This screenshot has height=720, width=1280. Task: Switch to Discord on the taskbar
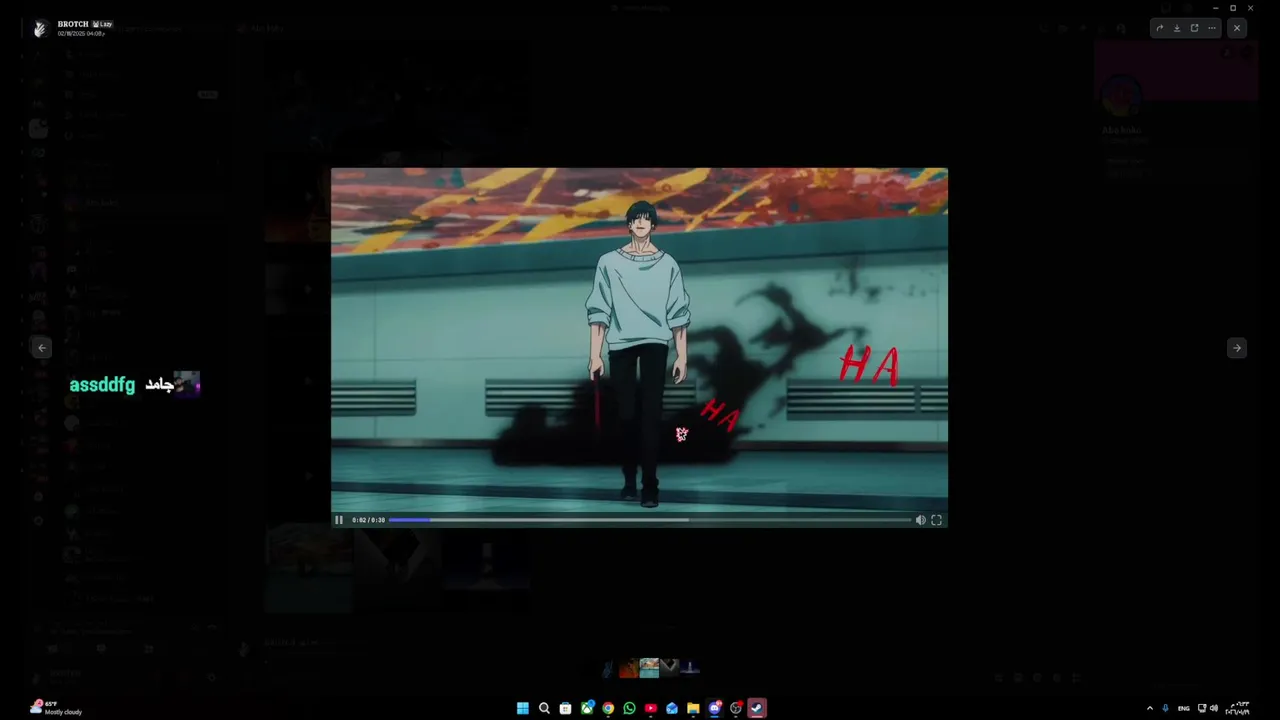pos(715,708)
